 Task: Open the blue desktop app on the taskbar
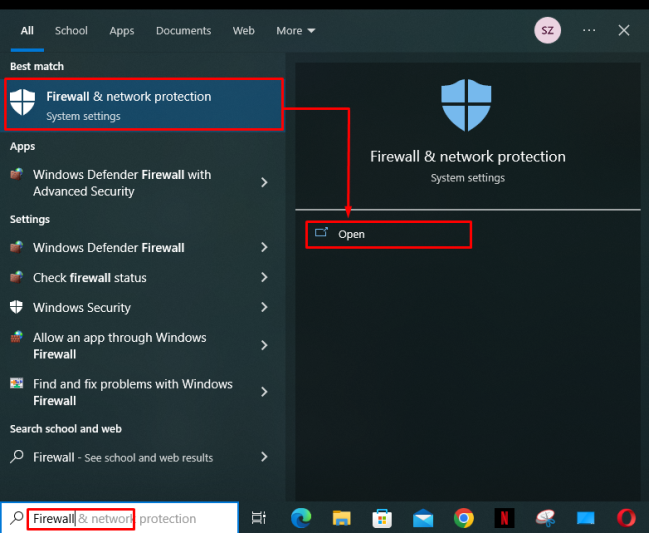(x=586, y=518)
